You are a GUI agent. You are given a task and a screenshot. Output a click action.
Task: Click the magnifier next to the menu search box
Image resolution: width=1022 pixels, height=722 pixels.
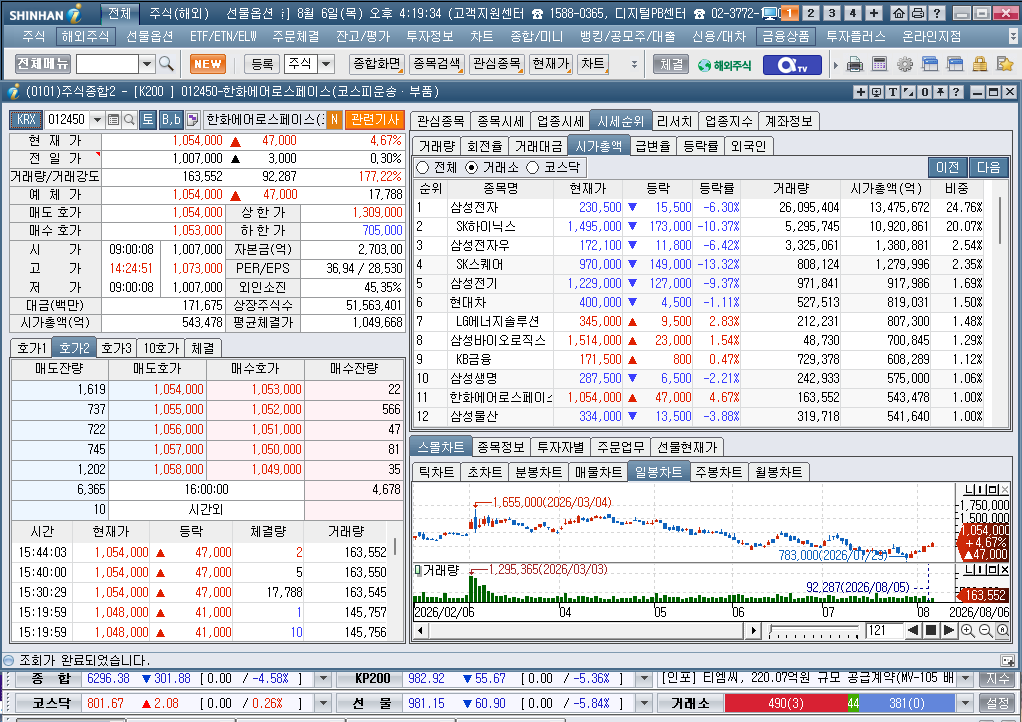click(167, 64)
